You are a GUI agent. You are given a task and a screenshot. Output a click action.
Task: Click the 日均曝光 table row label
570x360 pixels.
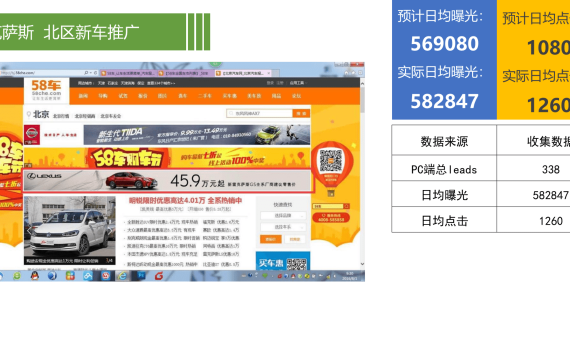click(444, 195)
